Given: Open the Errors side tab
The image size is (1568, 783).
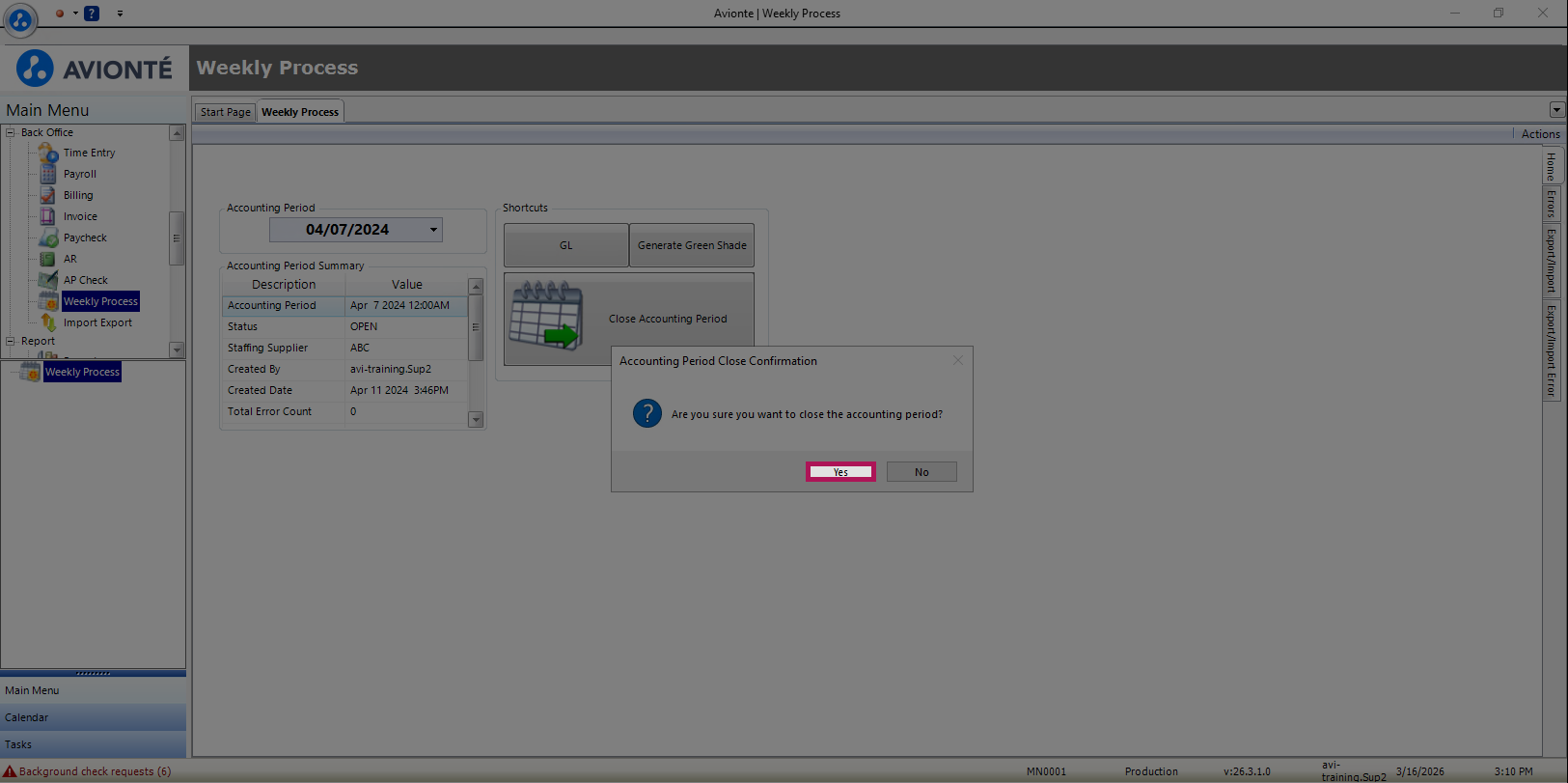Looking at the screenshot, I should click(1552, 203).
